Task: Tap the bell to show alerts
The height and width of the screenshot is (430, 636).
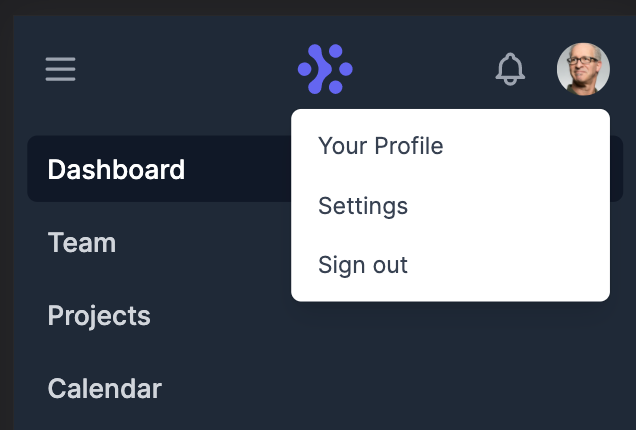Action: [x=510, y=69]
